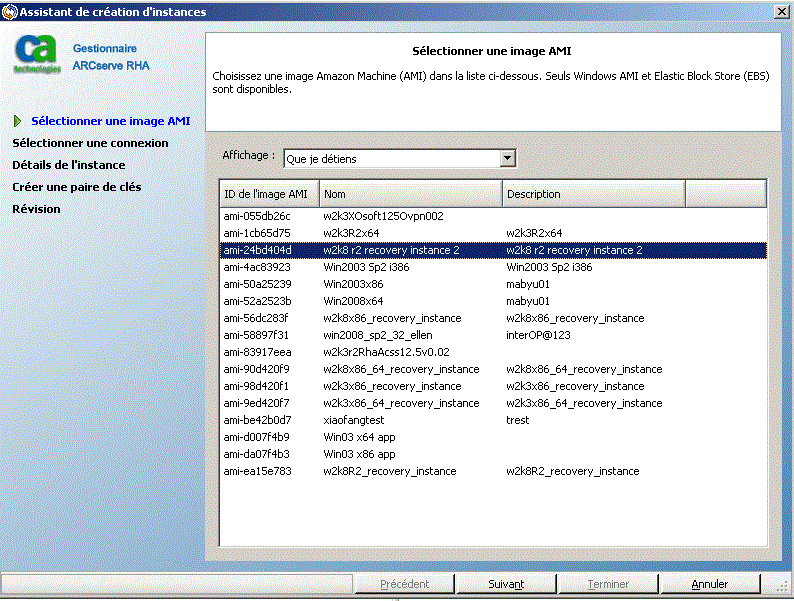
Task: Select AMI row ami-055db26c
Action: tap(257, 216)
